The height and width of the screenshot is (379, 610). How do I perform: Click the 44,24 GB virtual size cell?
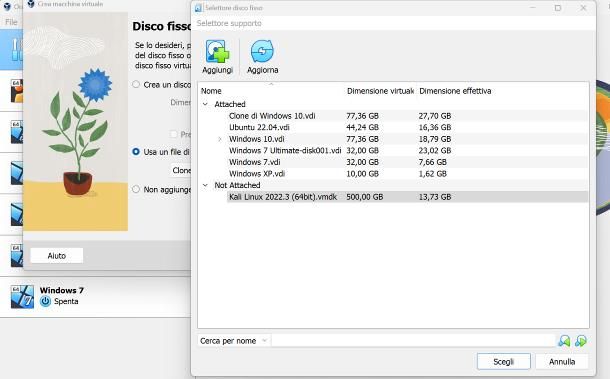point(362,127)
